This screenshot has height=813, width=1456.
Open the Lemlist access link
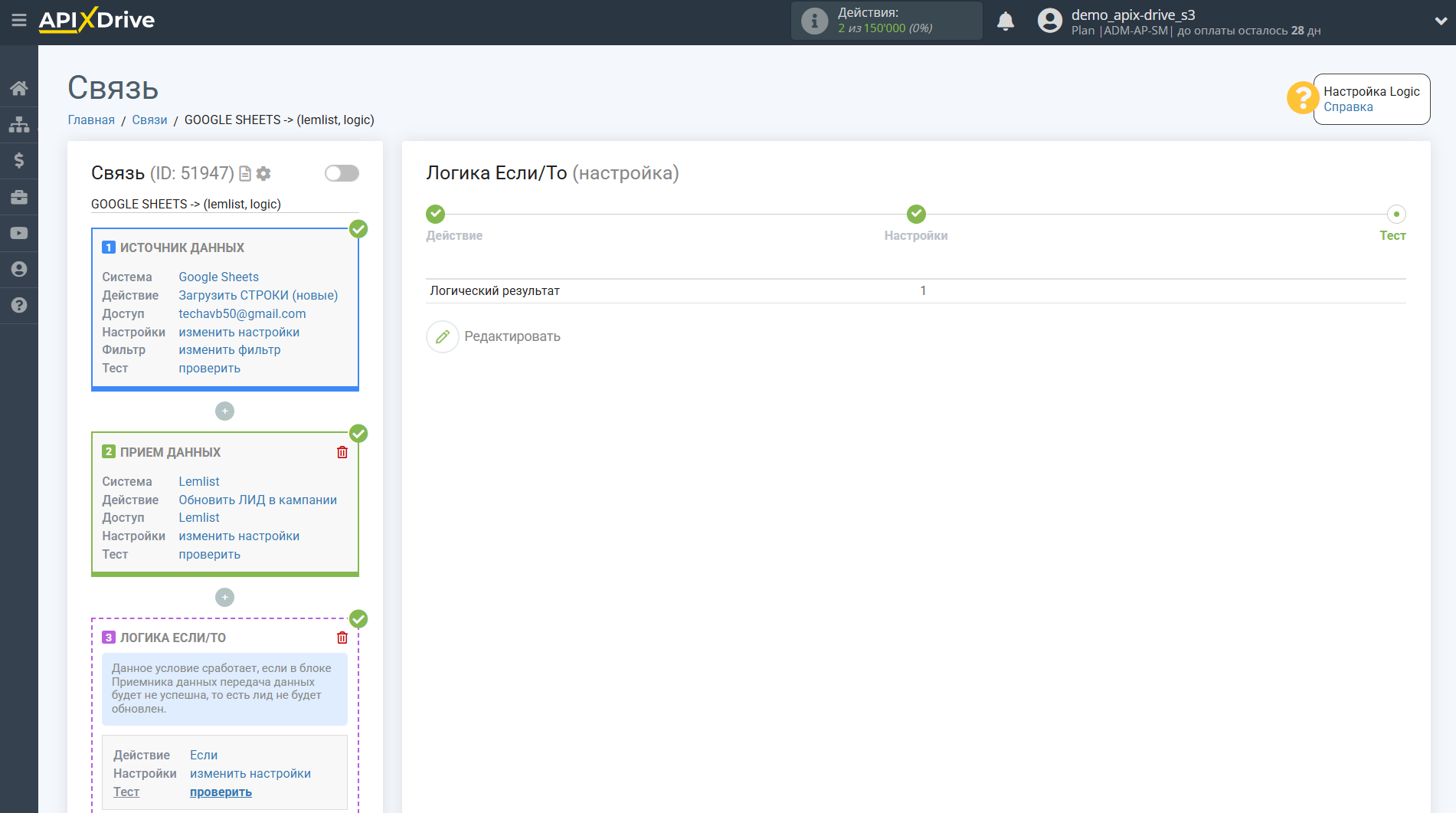tap(199, 517)
